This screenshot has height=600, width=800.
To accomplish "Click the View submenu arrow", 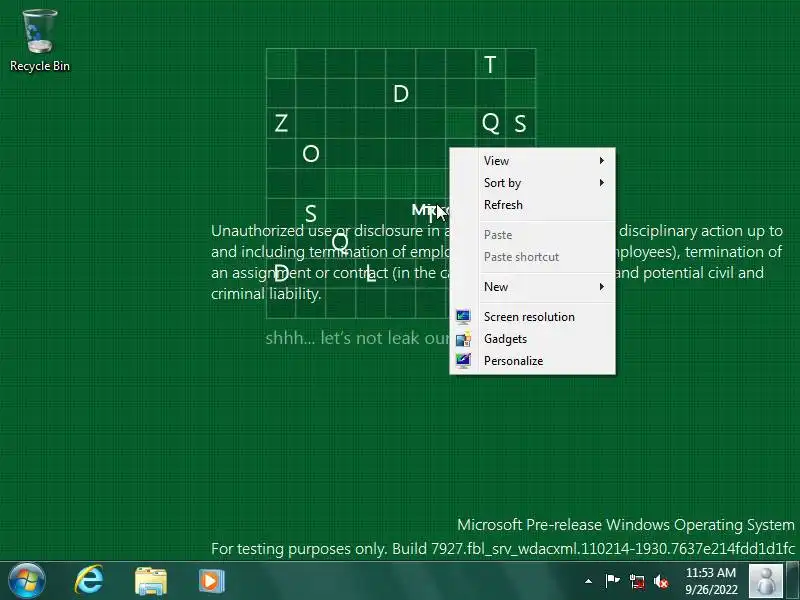I will tap(602, 161).
